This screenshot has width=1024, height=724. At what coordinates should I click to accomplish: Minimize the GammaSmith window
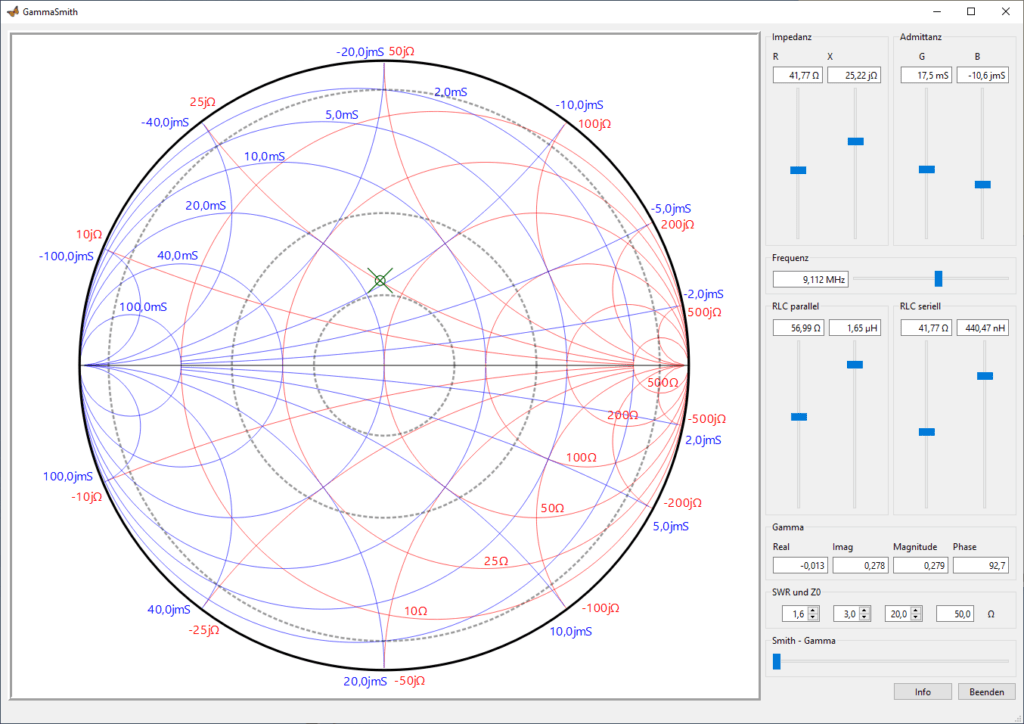[x=937, y=12]
